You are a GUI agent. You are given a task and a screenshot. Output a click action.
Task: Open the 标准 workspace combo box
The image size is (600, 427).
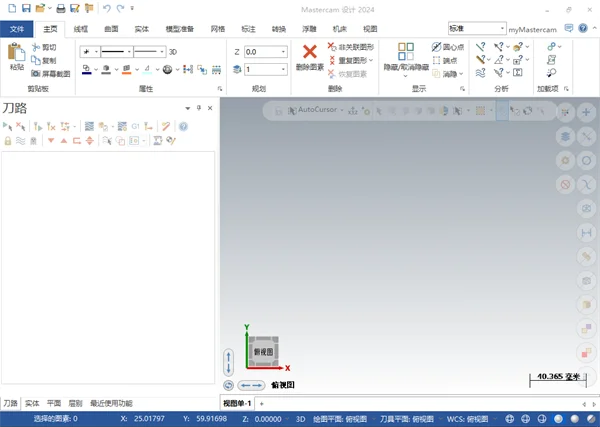(477, 28)
